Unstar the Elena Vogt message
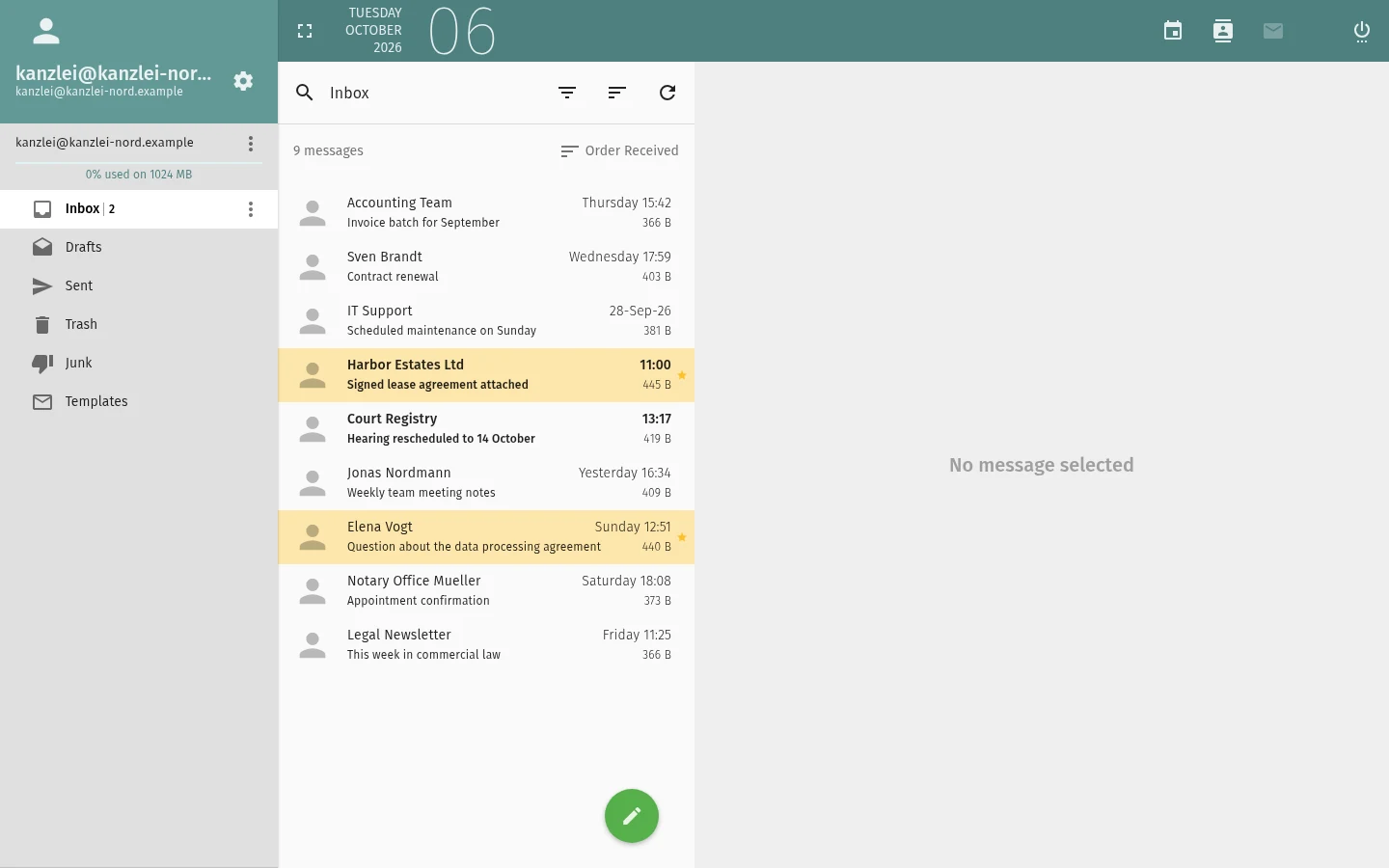This screenshot has height=868, width=1389. 682,537
